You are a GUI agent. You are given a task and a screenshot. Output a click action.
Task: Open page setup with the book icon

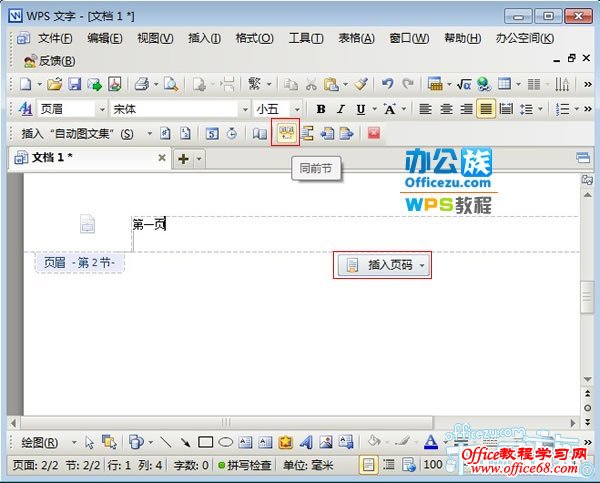point(260,134)
